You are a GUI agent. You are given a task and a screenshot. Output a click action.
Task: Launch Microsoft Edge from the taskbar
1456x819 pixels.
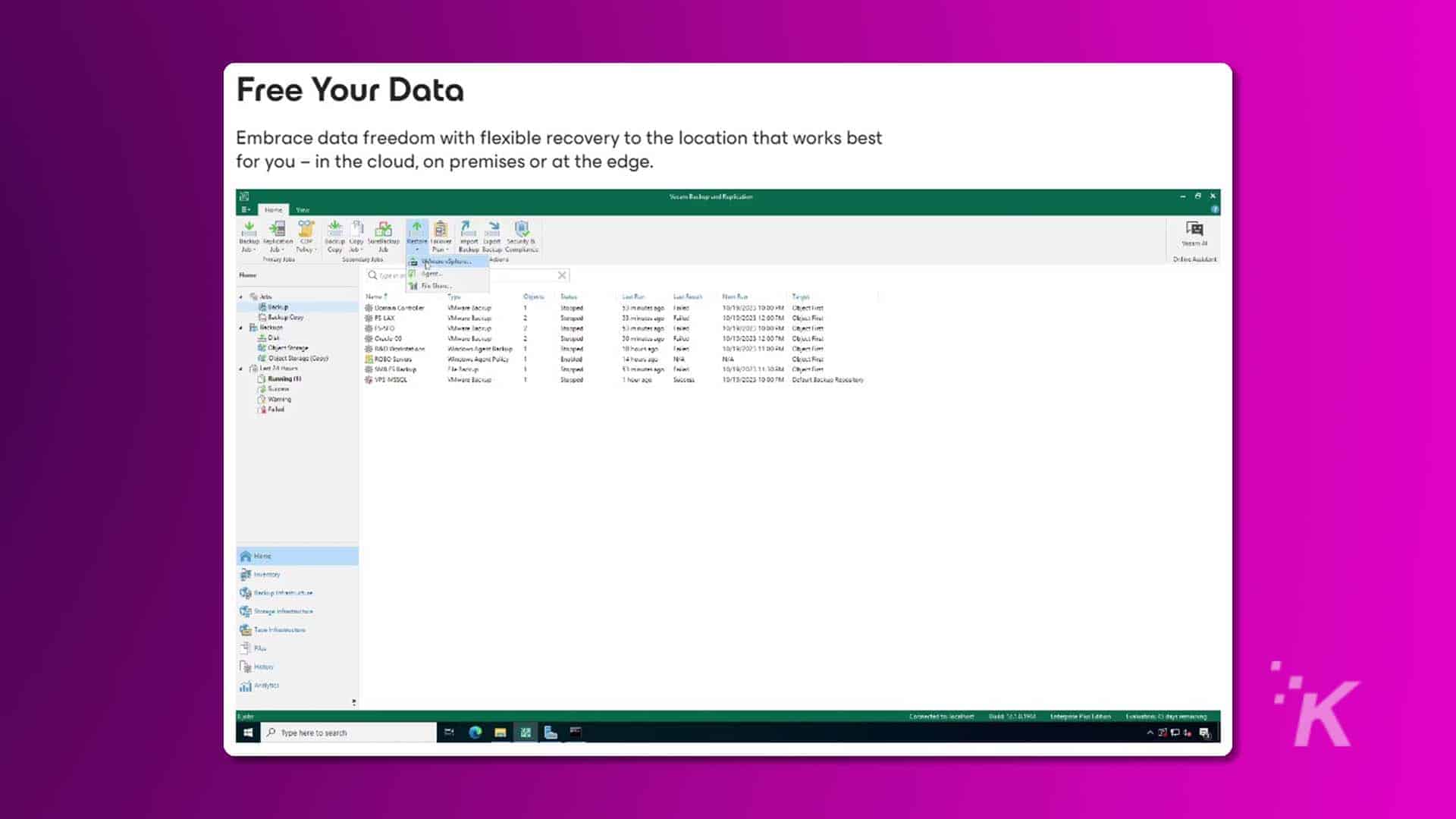tap(476, 732)
